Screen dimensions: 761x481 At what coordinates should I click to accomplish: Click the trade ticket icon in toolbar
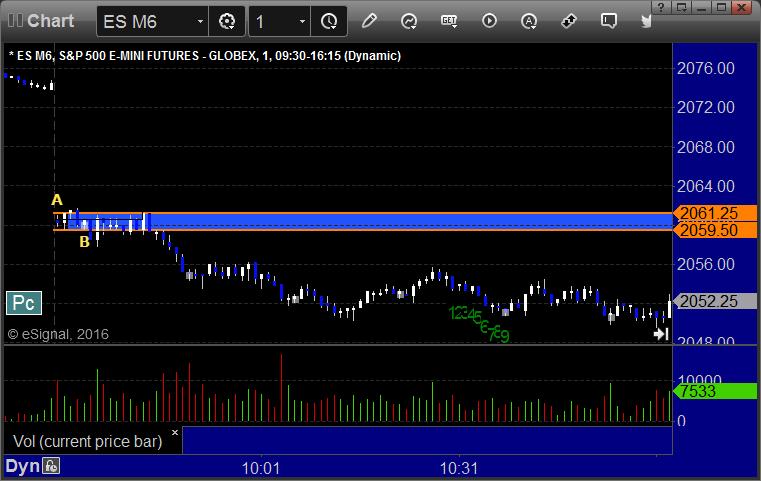coord(569,21)
